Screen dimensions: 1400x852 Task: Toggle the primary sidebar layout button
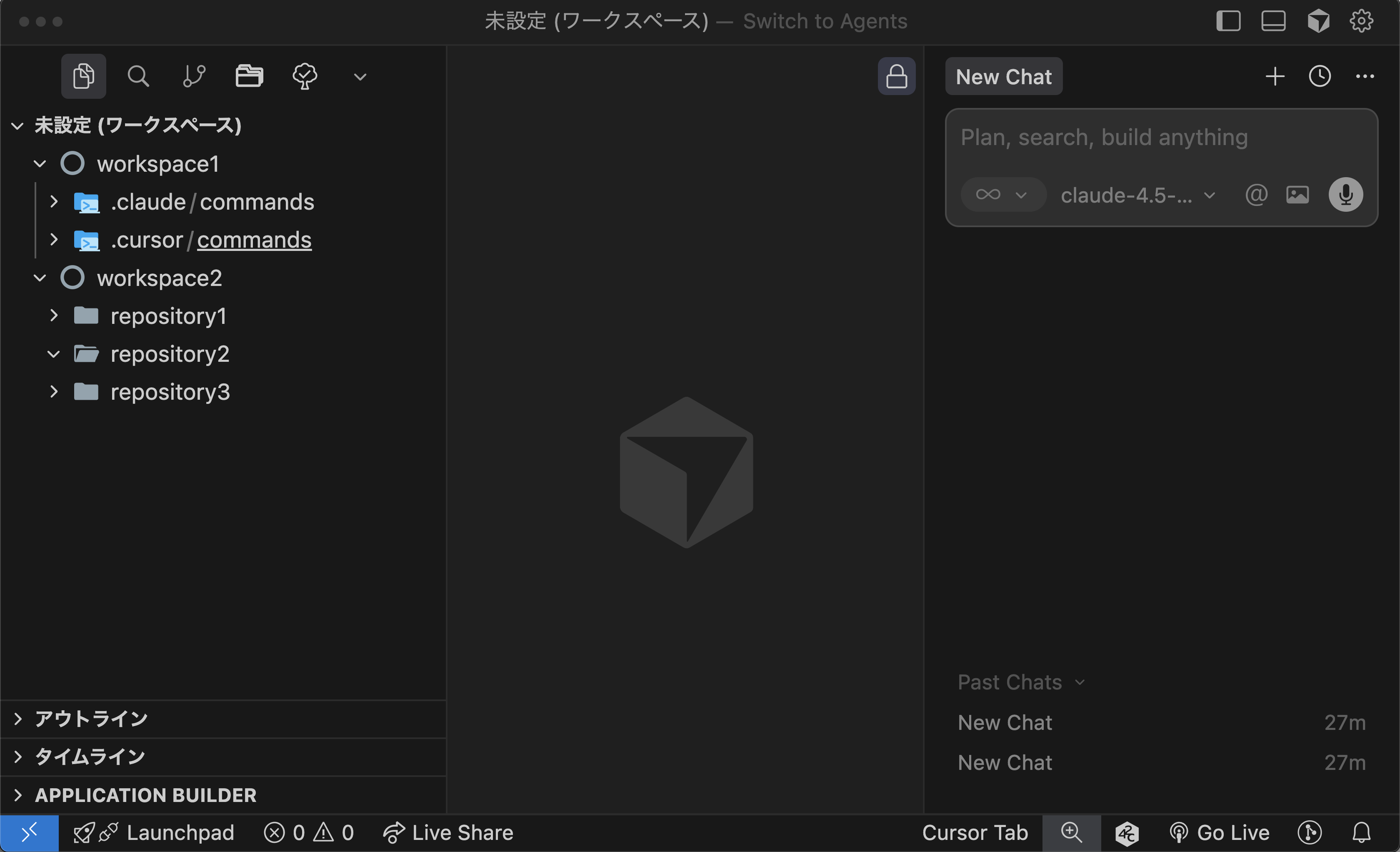(x=1228, y=22)
